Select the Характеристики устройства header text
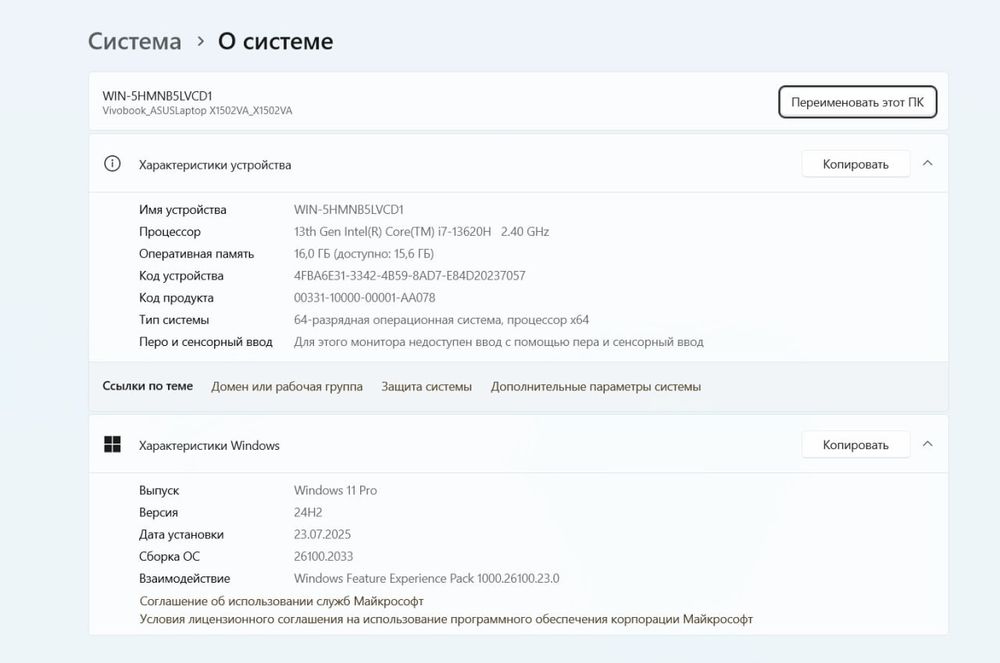 (x=215, y=165)
